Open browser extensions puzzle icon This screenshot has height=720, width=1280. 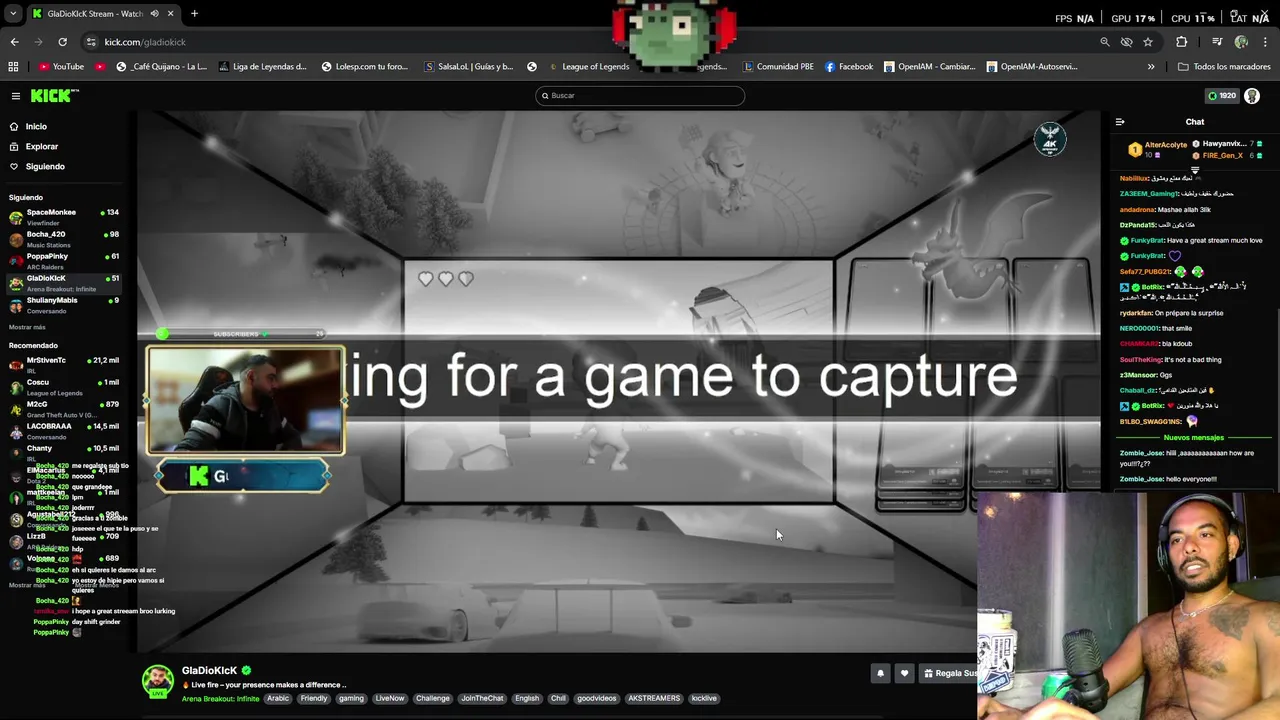[1182, 42]
